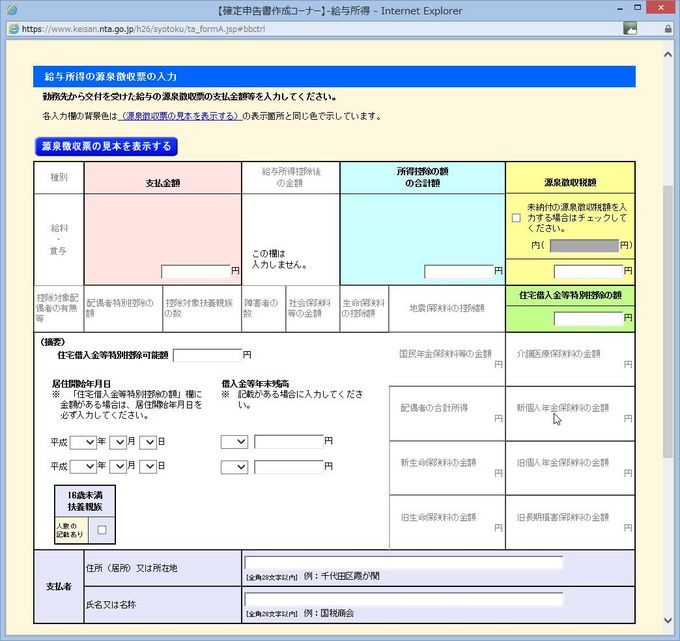
Task: Click the greyed 内( 円) unpaid tax field
Action: (584, 245)
